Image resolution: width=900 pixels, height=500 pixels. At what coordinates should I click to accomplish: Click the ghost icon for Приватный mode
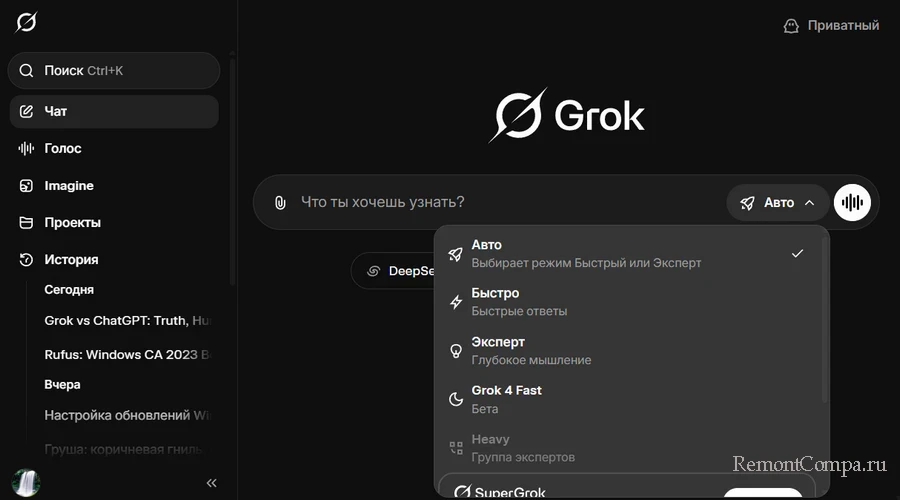(x=791, y=26)
